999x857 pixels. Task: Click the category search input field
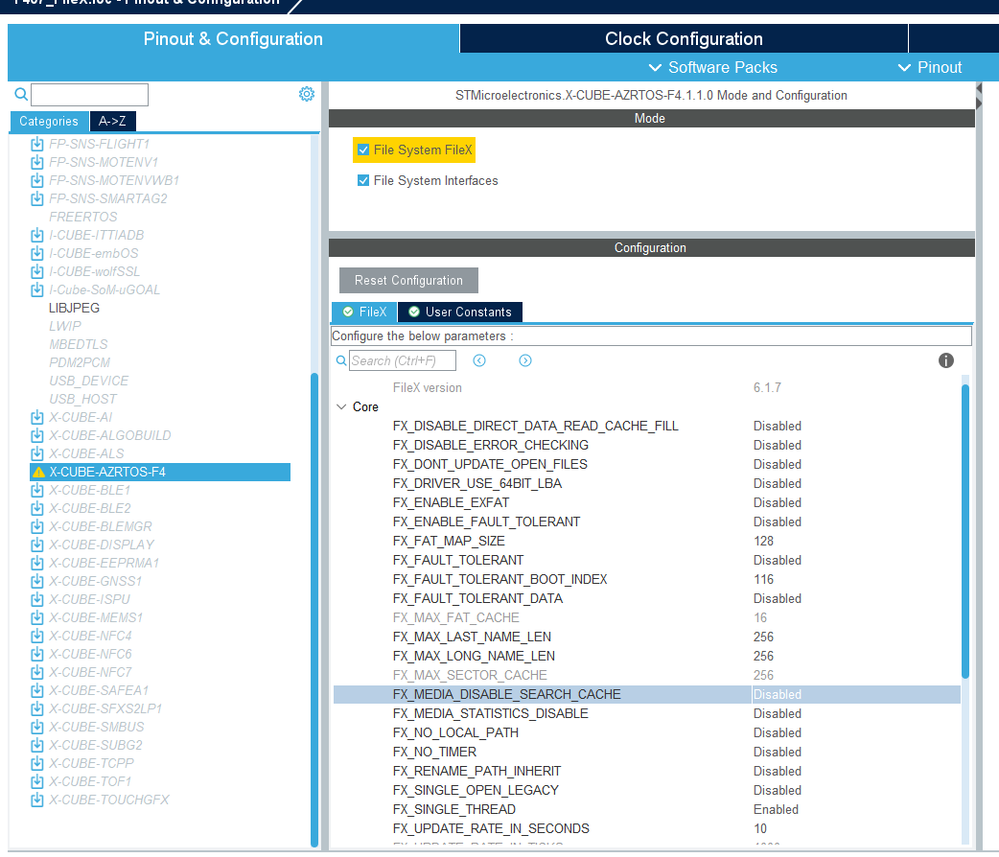coord(90,94)
